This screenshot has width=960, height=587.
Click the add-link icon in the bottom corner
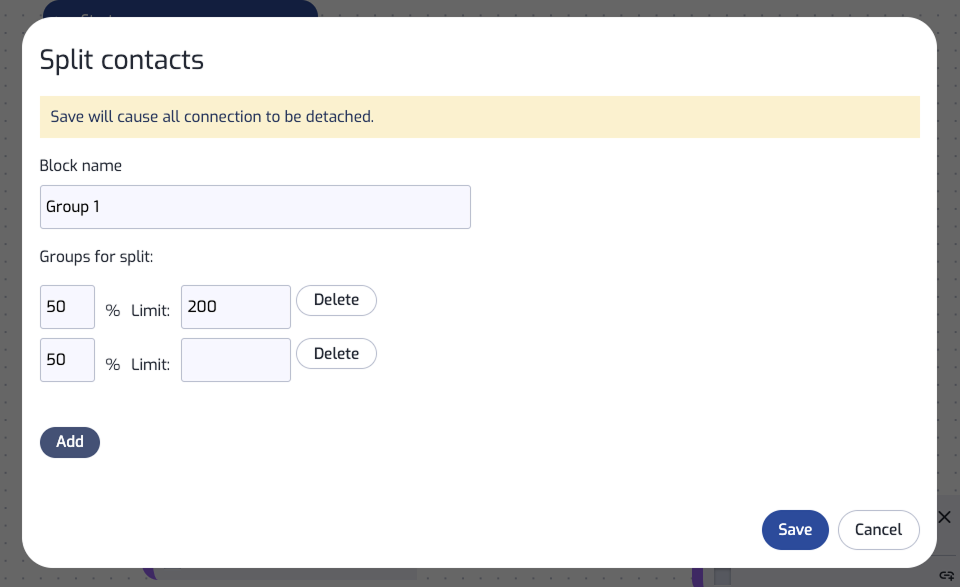947,575
